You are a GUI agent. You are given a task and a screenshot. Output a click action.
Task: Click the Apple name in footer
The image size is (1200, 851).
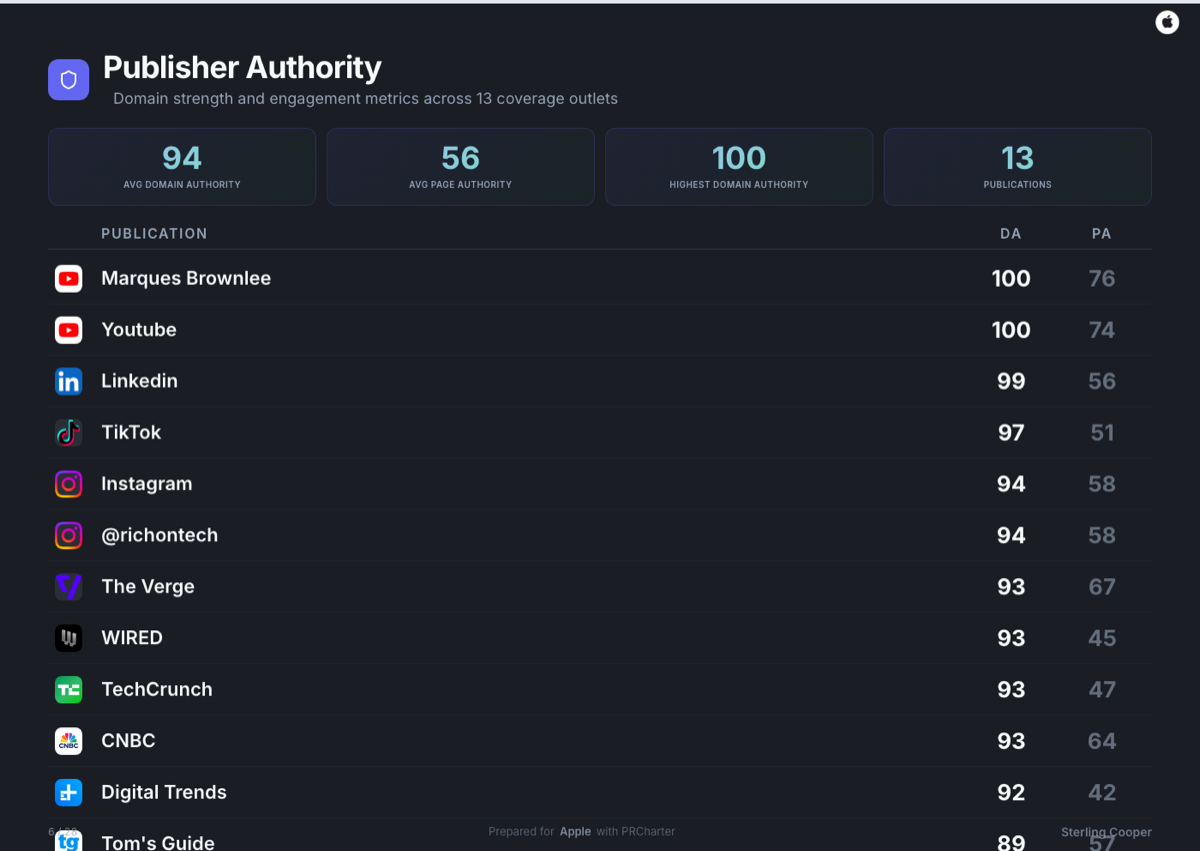575,832
